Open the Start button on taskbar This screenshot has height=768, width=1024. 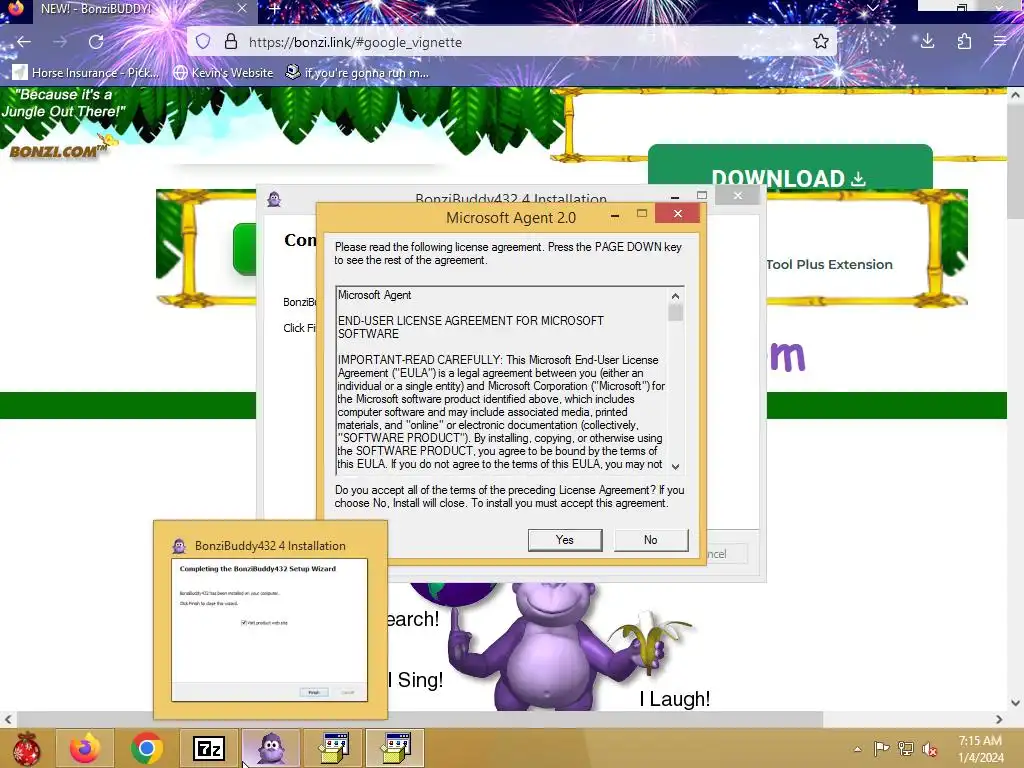pyautogui.click(x=26, y=748)
